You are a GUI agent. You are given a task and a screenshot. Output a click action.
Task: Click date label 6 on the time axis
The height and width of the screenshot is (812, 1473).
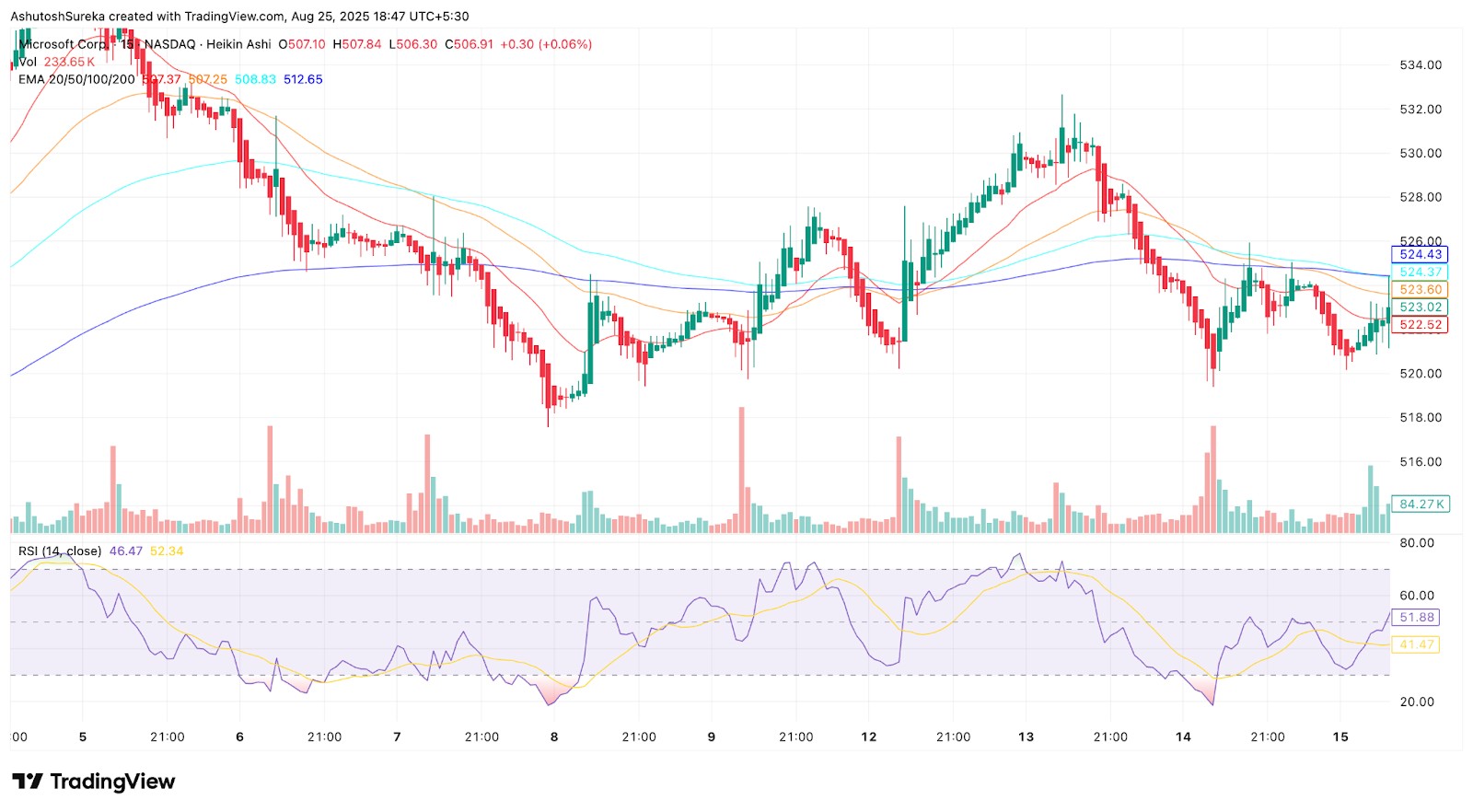[x=240, y=737]
